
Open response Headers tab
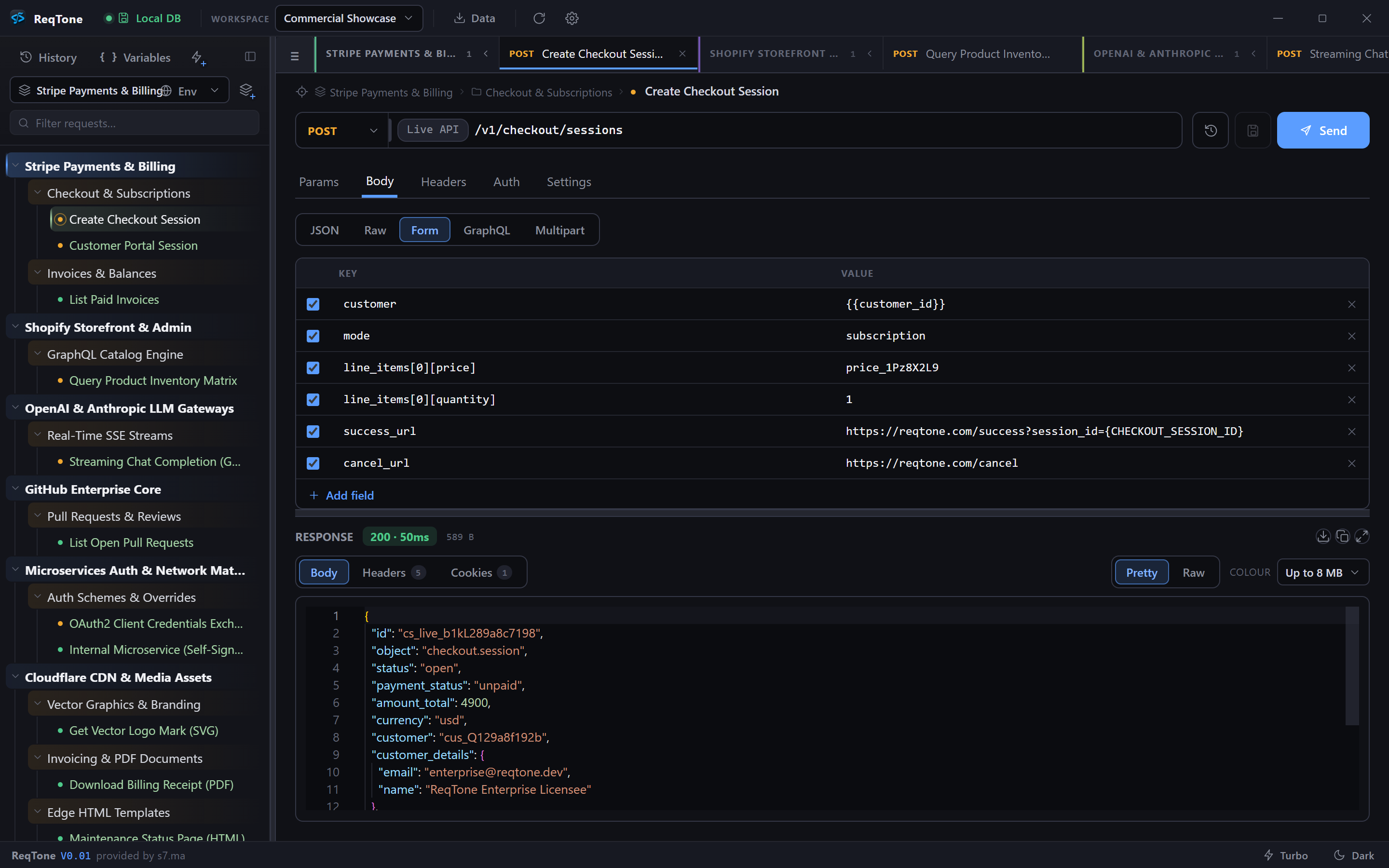click(393, 572)
